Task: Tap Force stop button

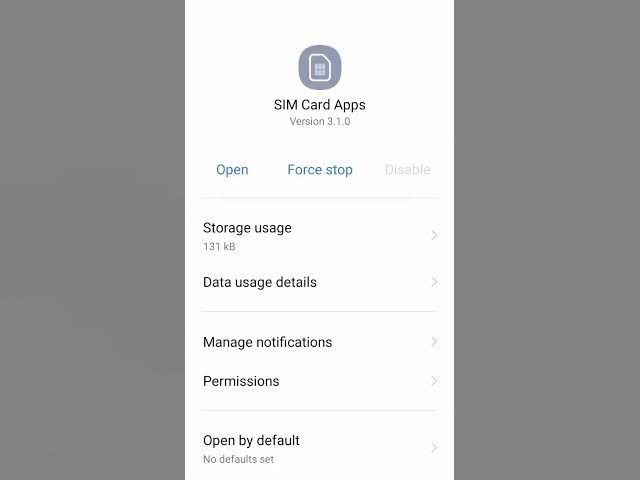Action: [320, 170]
